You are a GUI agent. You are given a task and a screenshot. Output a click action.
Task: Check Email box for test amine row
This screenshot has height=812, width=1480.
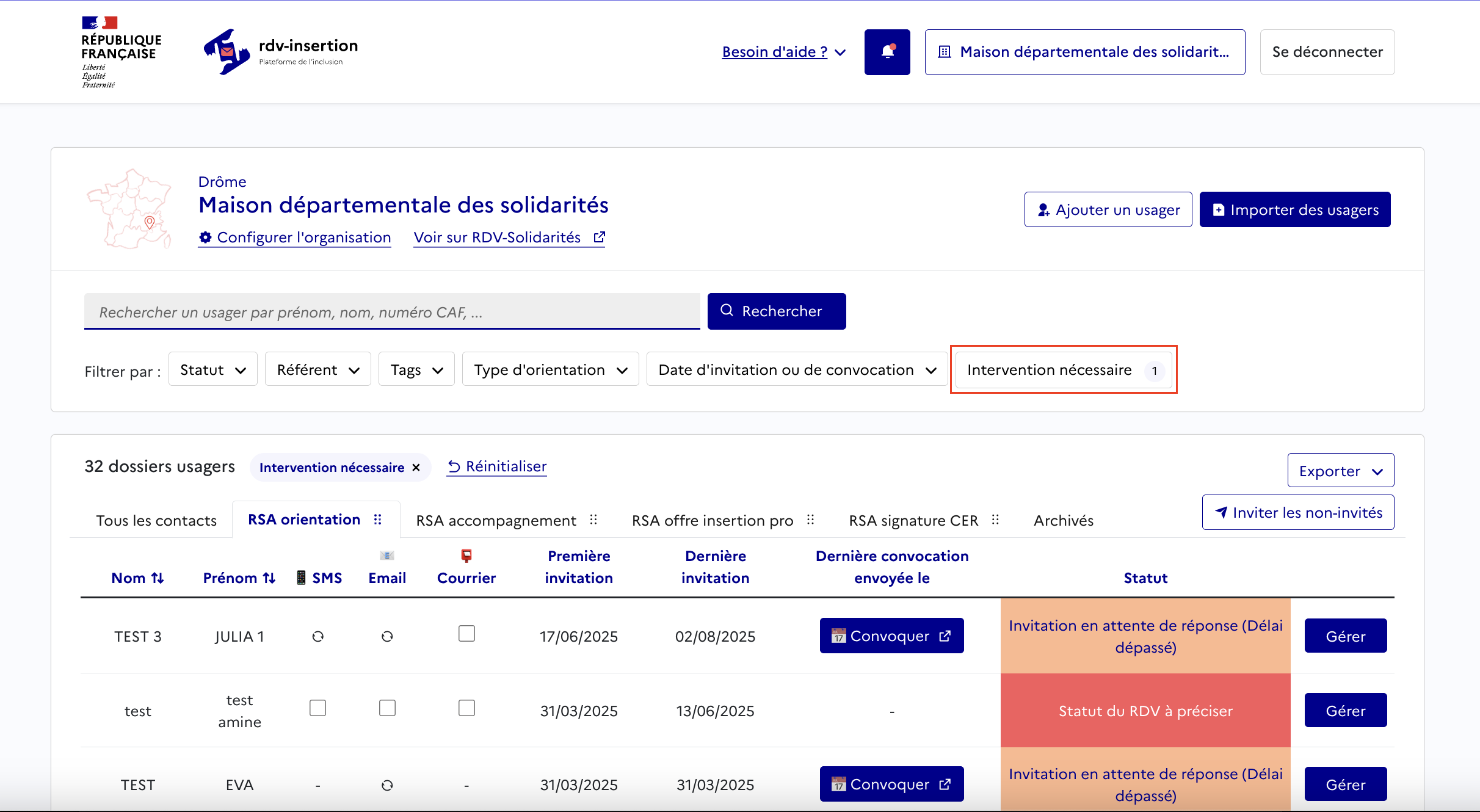click(387, 708)
